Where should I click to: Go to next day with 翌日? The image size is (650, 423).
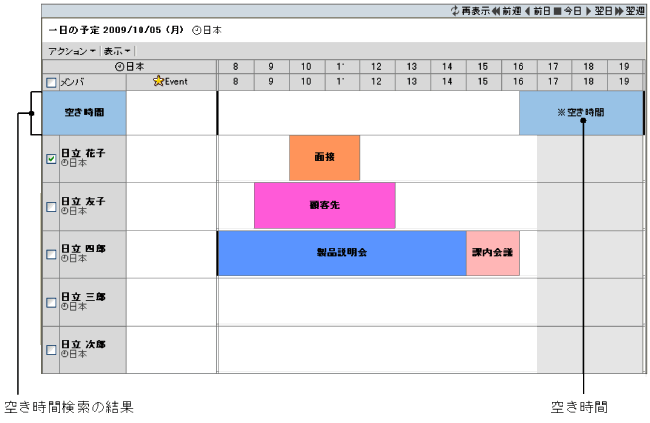click(x=599, y=11)
